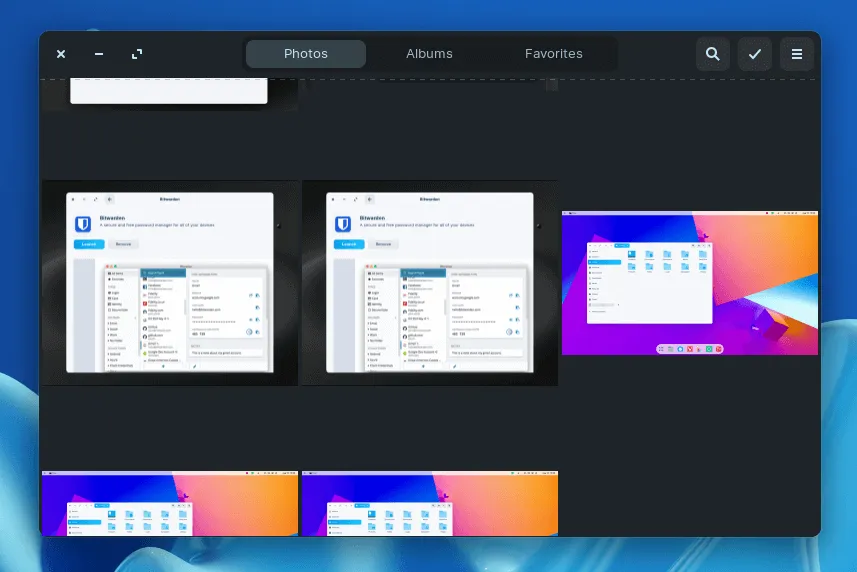Maximize the Photos window
Screen dimensions: 857x572
tap(137, 54)
